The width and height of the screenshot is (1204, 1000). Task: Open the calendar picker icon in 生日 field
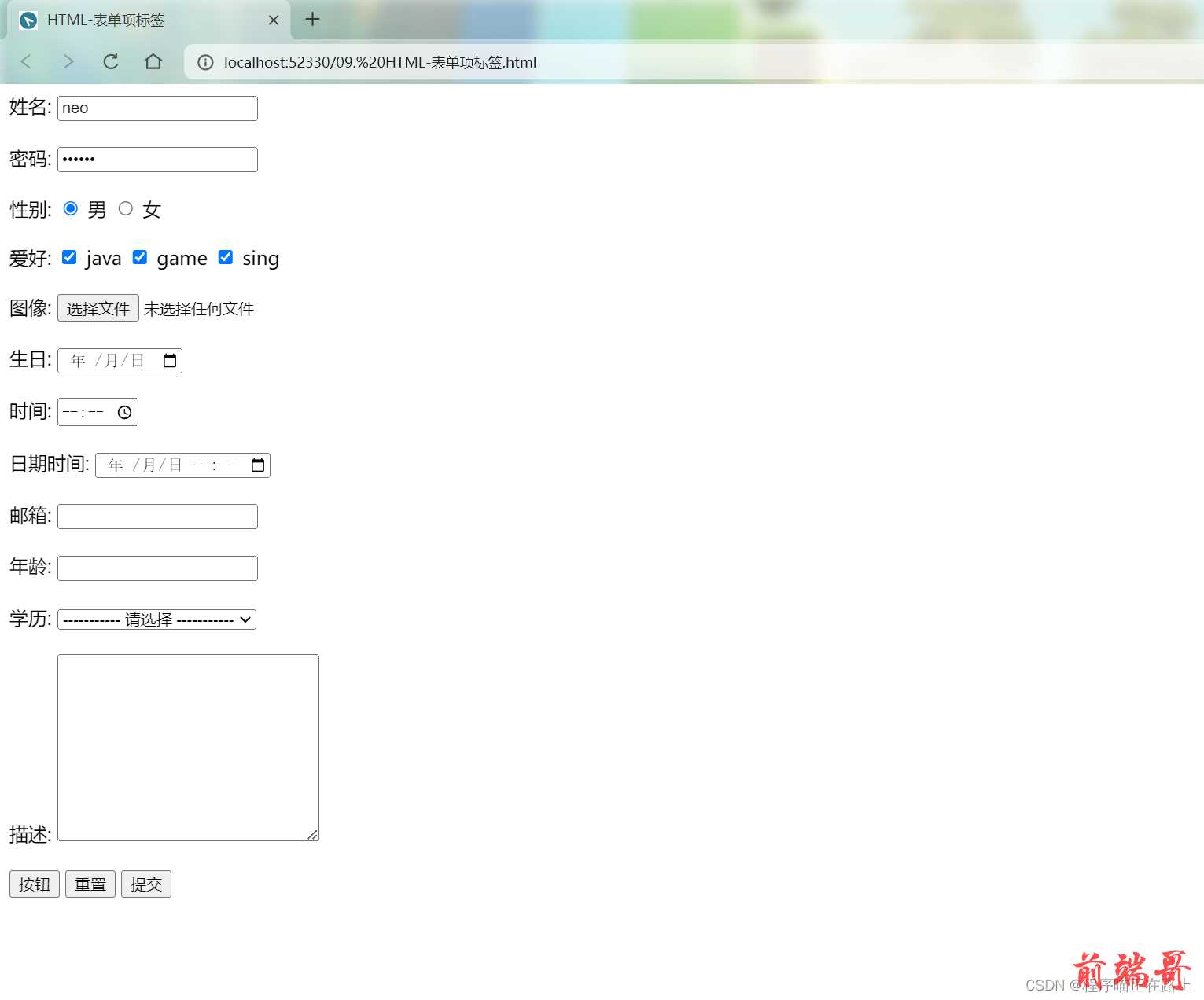coord(170,361)
